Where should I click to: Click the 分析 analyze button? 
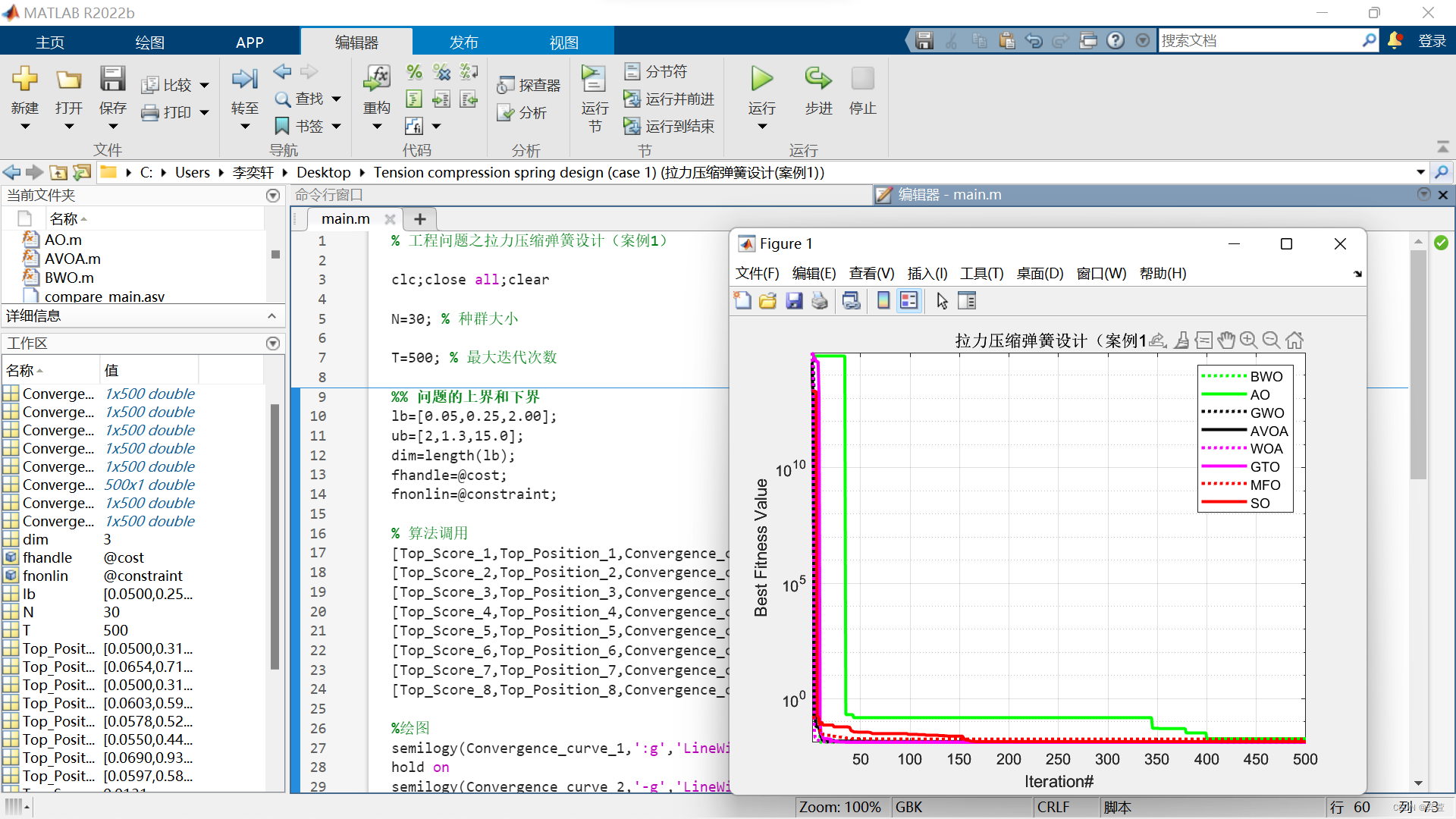coord(522,112)
